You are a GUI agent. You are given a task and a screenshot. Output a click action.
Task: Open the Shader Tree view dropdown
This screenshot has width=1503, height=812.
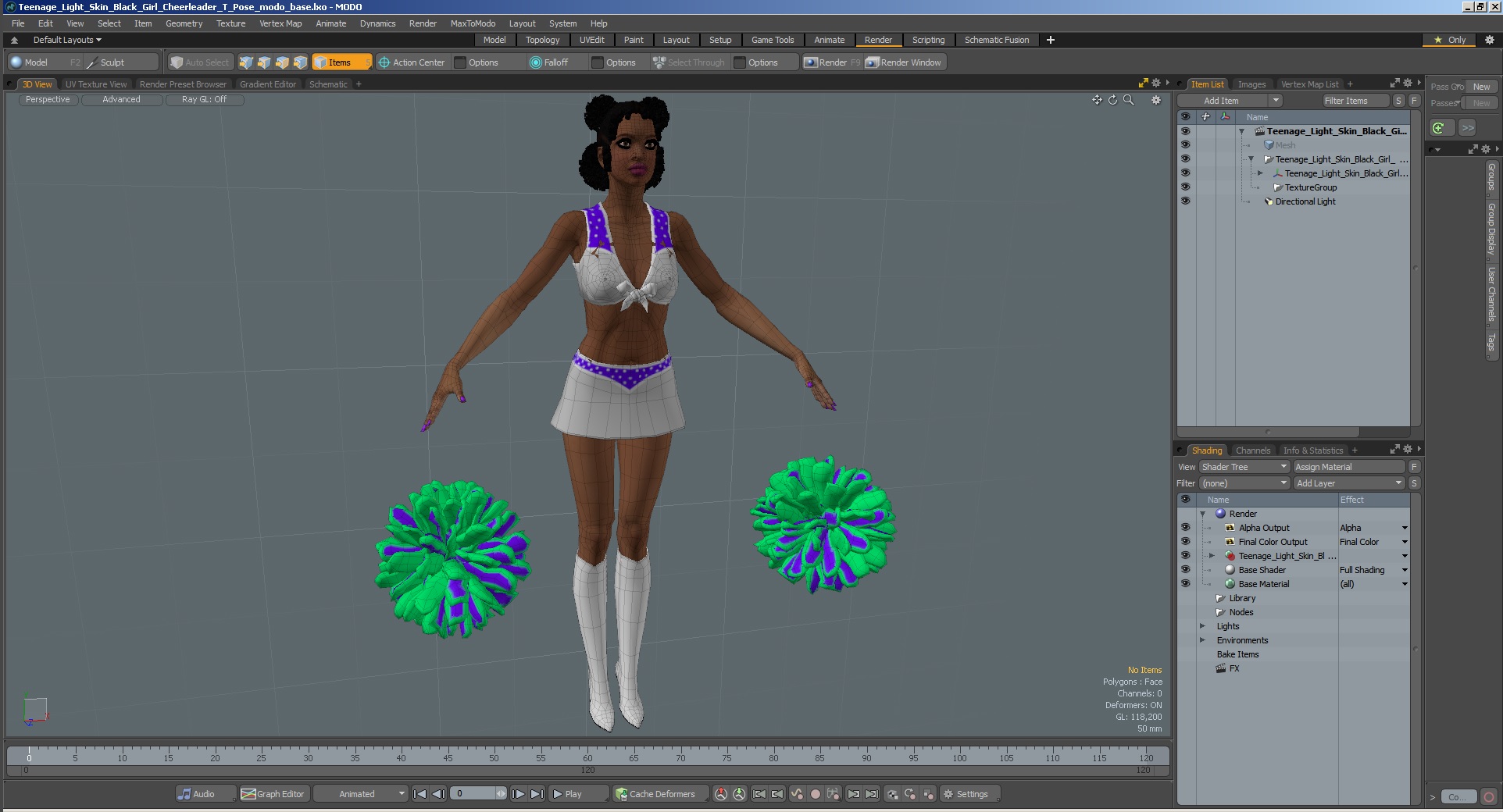click(1244, 467)
